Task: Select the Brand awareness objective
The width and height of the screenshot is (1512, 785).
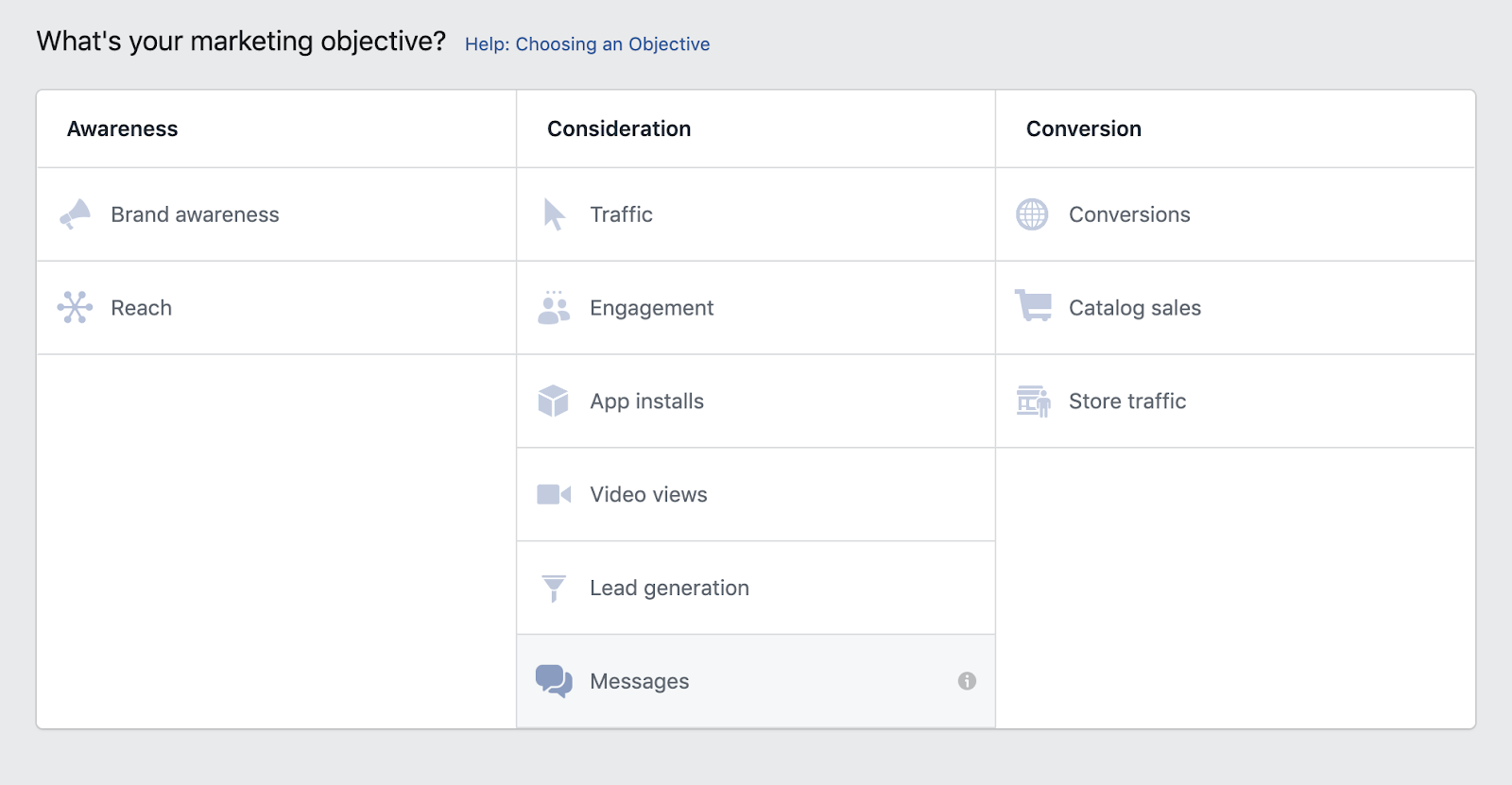Action: pos(195,214)
